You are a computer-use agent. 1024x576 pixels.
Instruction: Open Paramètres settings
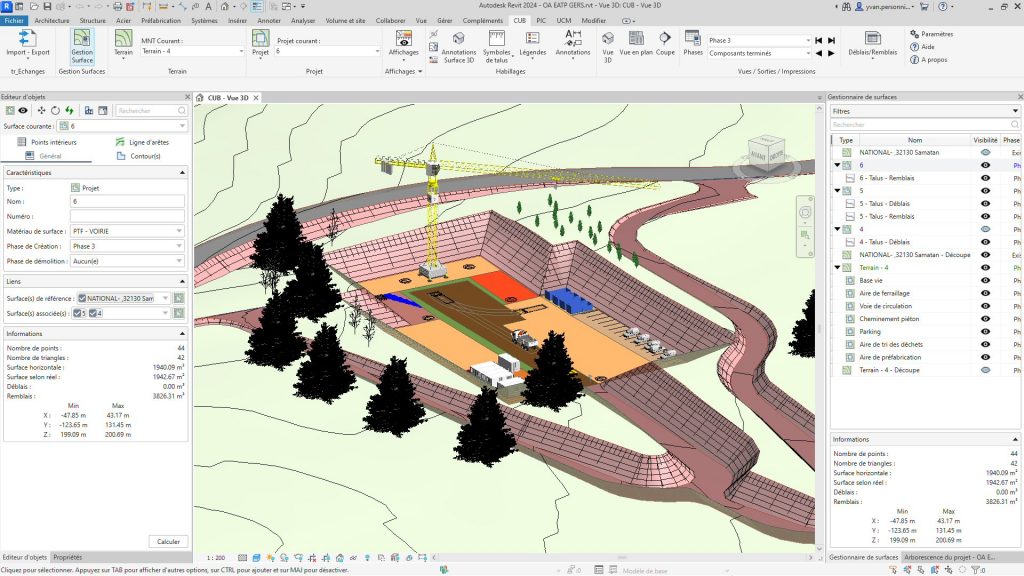pos(931,34)
